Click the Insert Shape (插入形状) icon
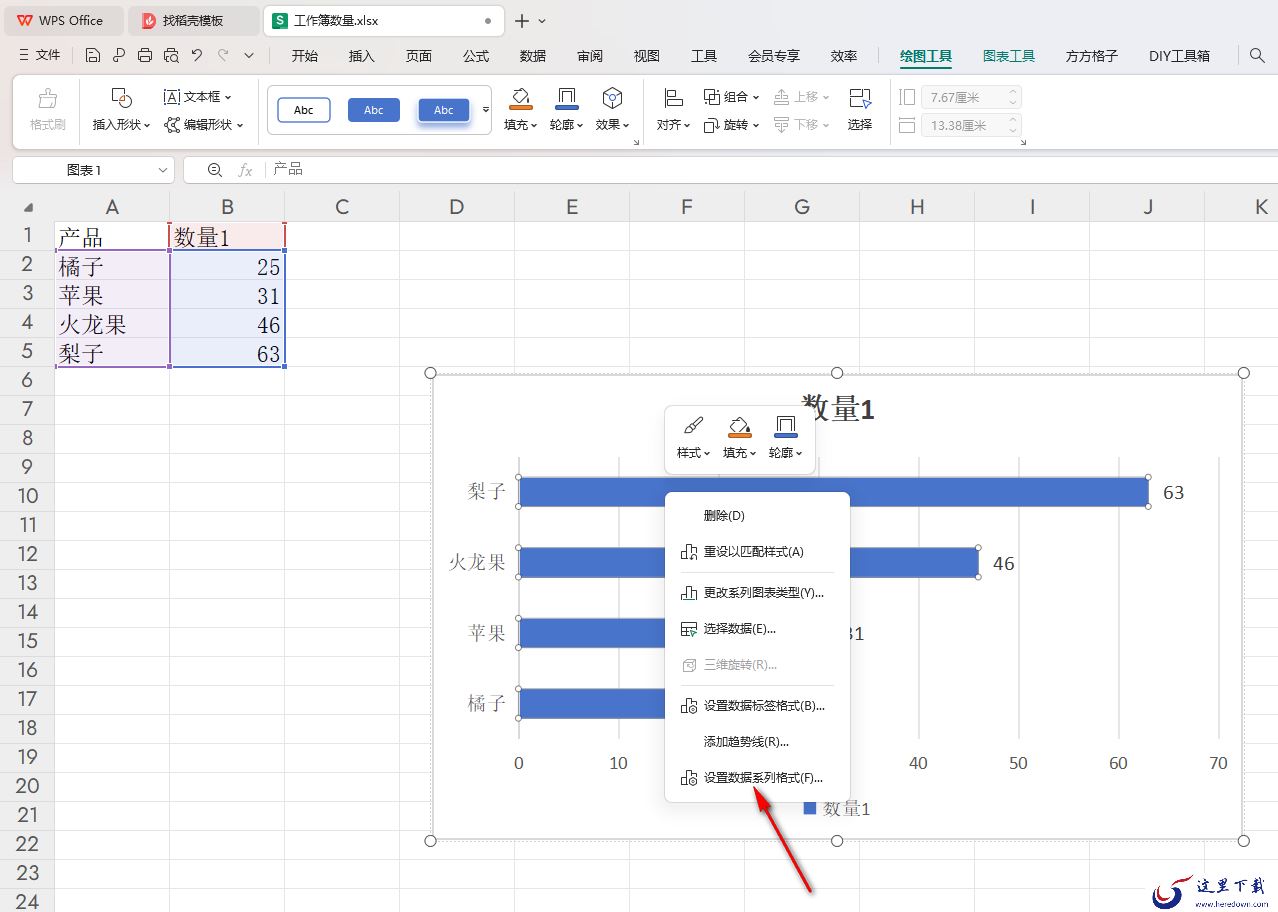1278x912 pixels. click(121, 98)
